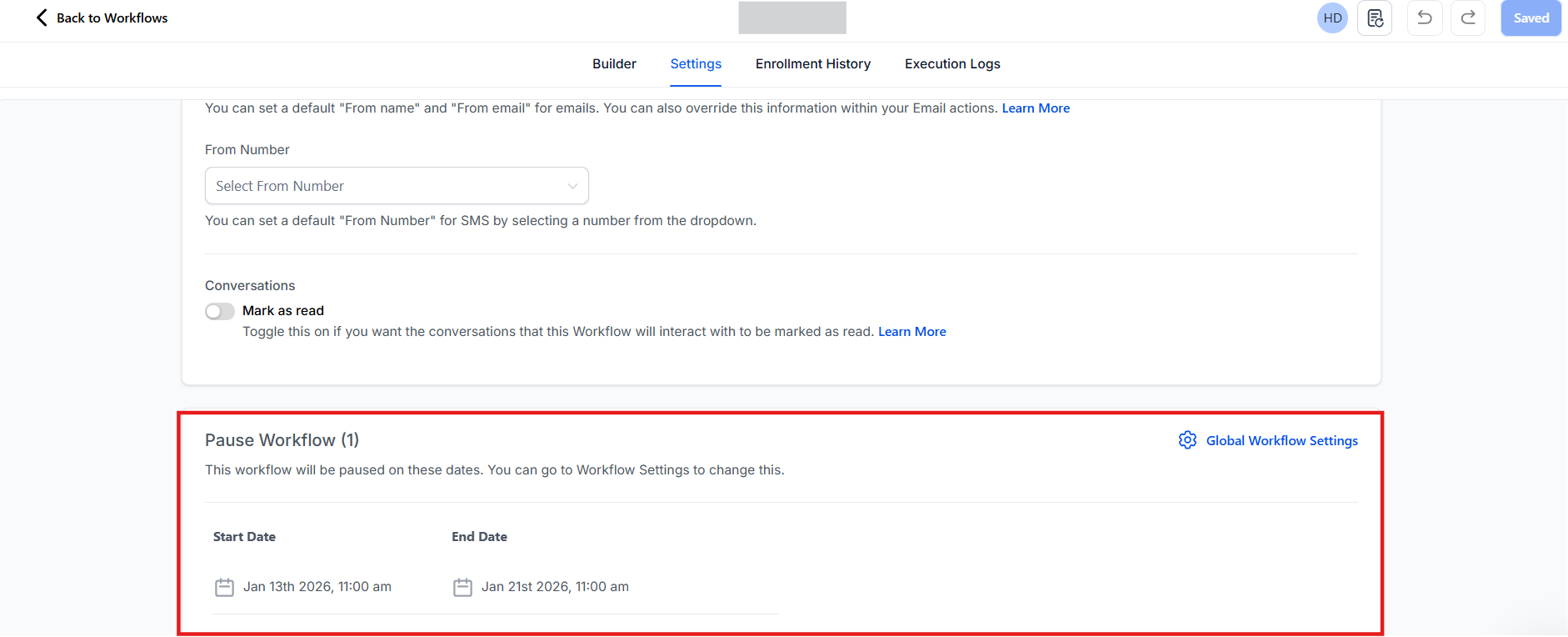Open the Global Workflow Settings link
This screenshot has height=637, width=1568.
[1281, 440]
